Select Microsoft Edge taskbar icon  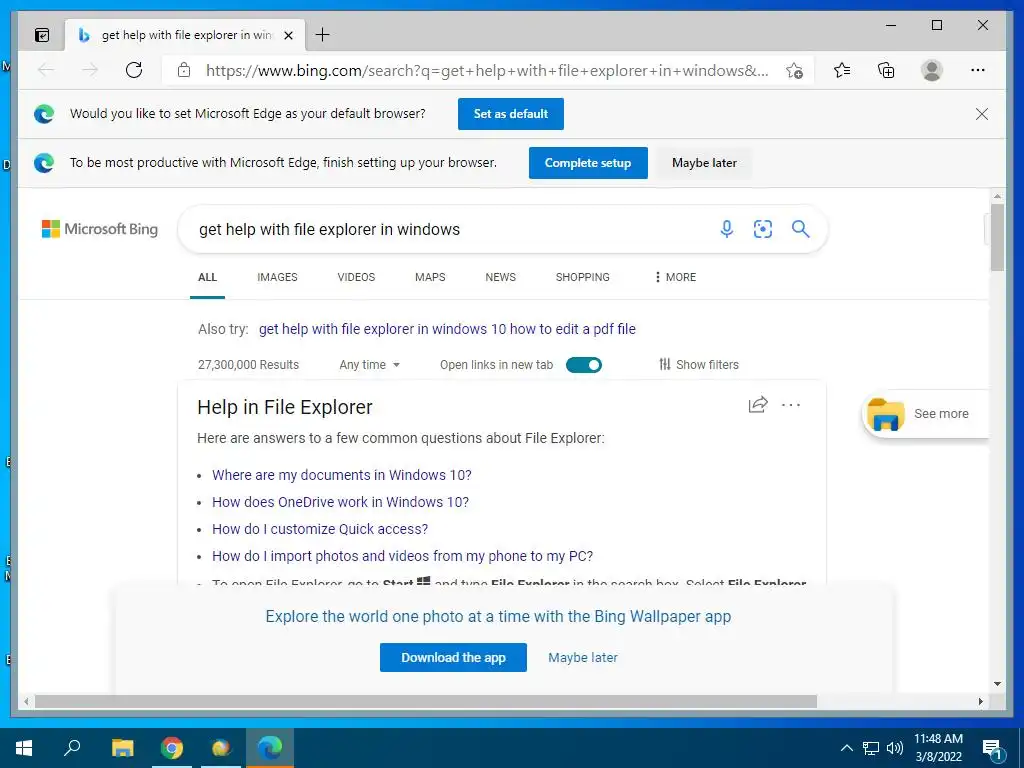pyautogui.click(x=270, y=748)
